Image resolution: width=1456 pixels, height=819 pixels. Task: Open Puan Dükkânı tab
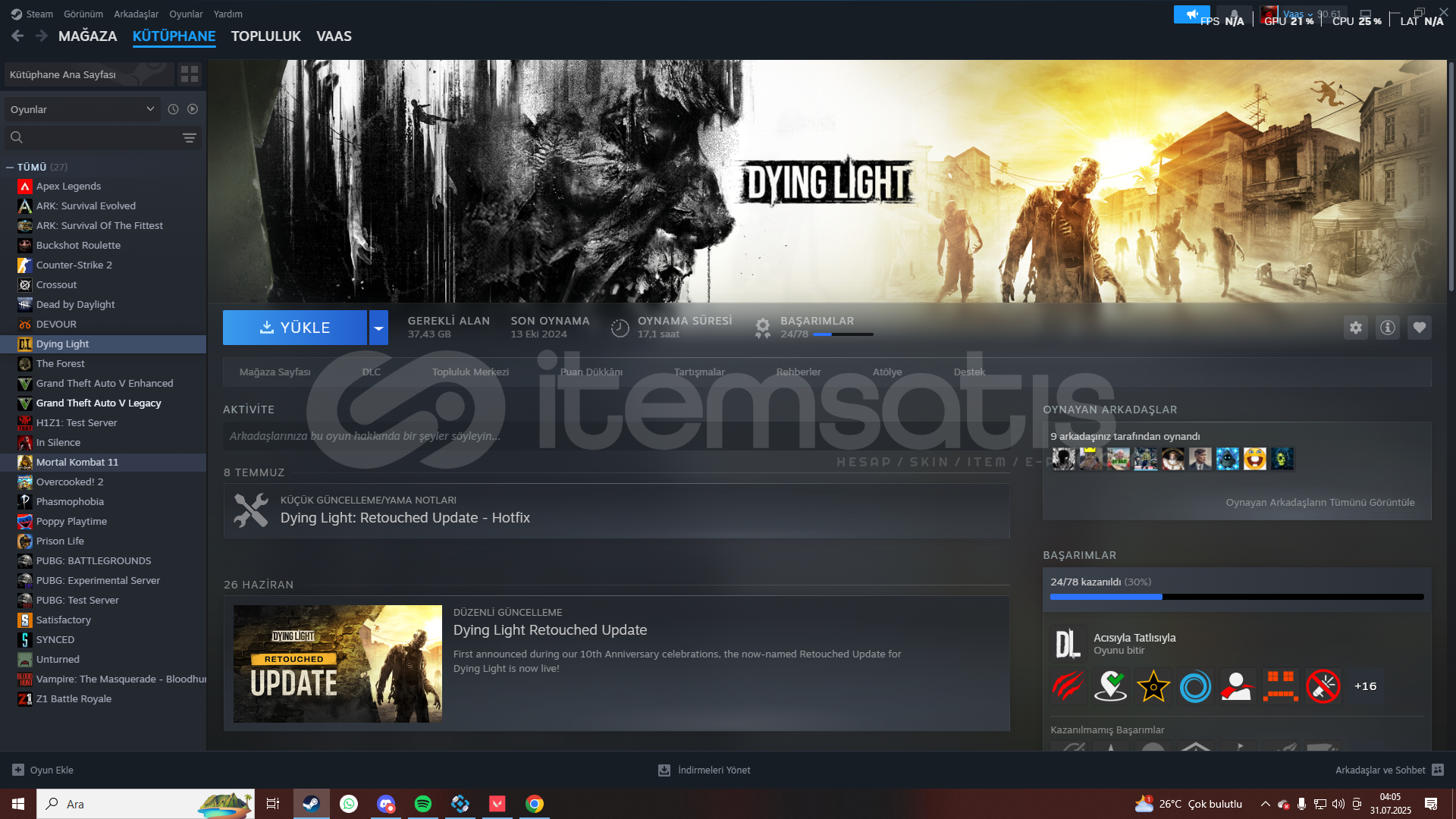pyautogui.click(x=591, y=372)
